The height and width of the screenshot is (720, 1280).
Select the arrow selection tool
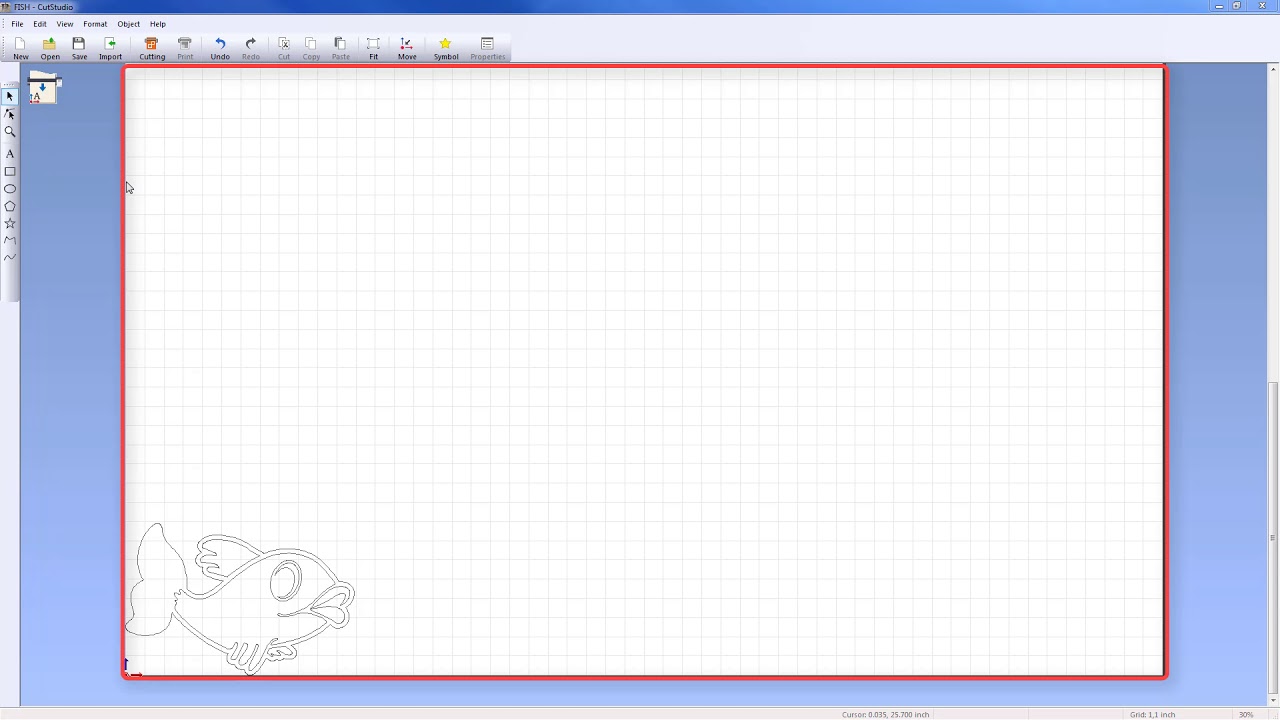pyautogui.click(x=10, y=97)
